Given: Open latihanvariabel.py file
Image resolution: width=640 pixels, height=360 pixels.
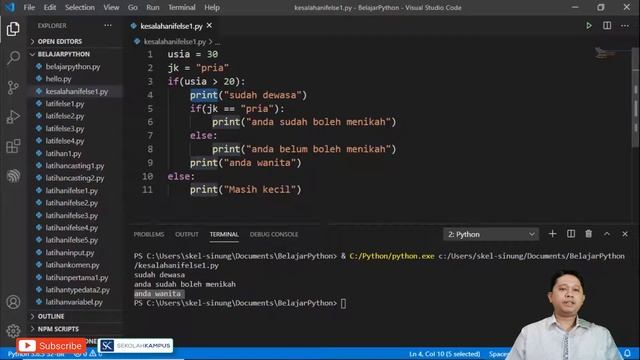Looking at the screenshot, I should [x=74, y=302].
